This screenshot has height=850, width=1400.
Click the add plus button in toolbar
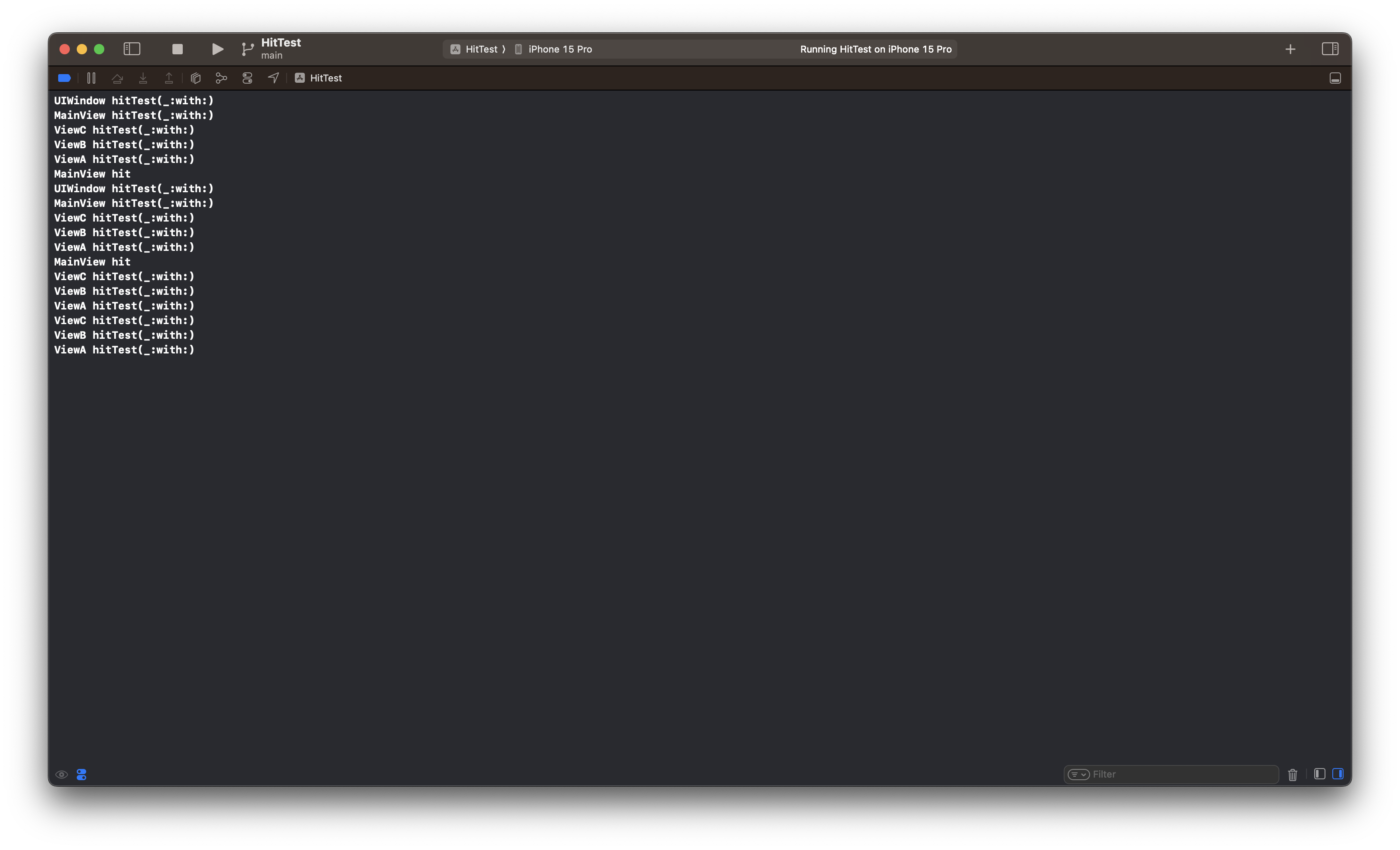pos(1290,50)
